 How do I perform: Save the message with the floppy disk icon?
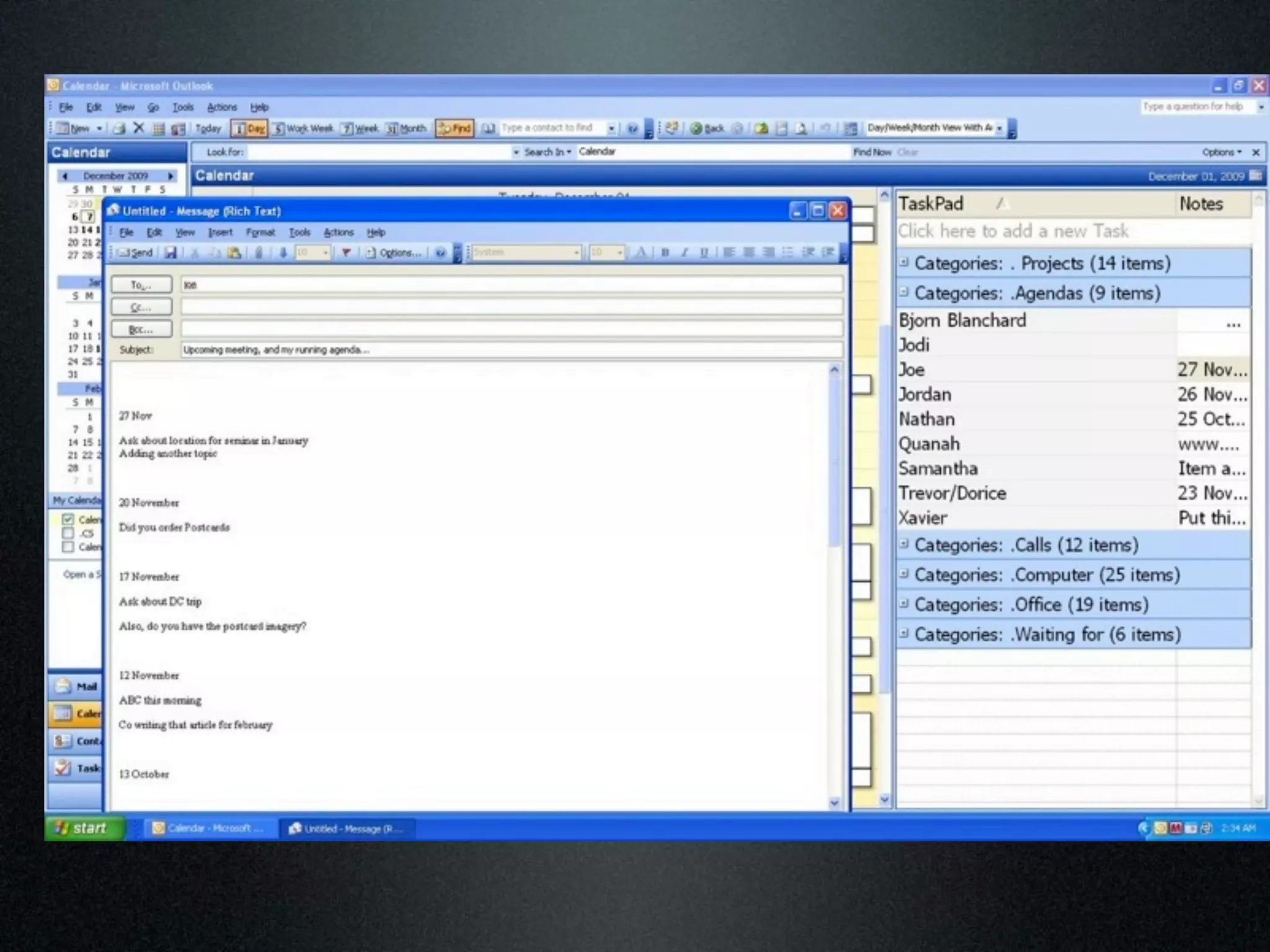(171, 252)
